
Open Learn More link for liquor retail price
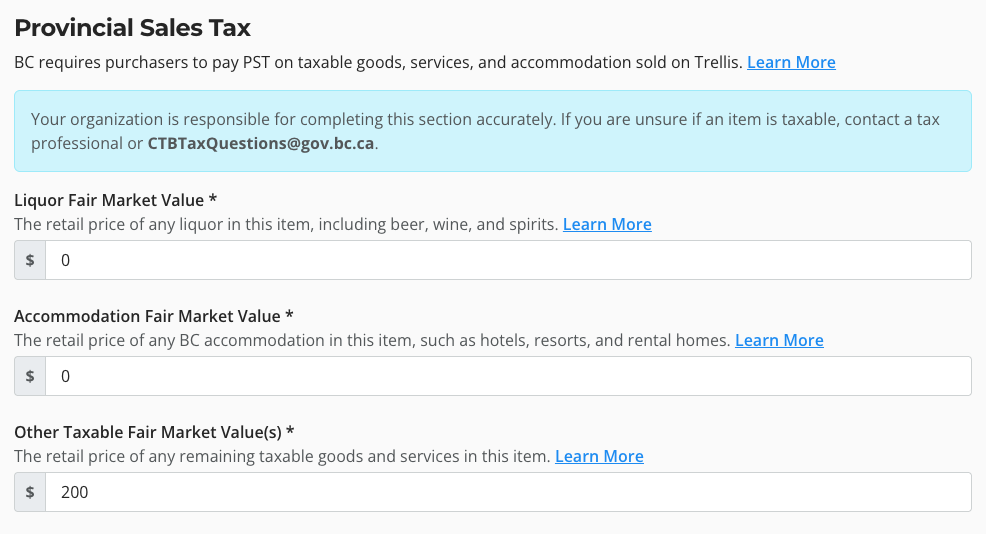607,224
